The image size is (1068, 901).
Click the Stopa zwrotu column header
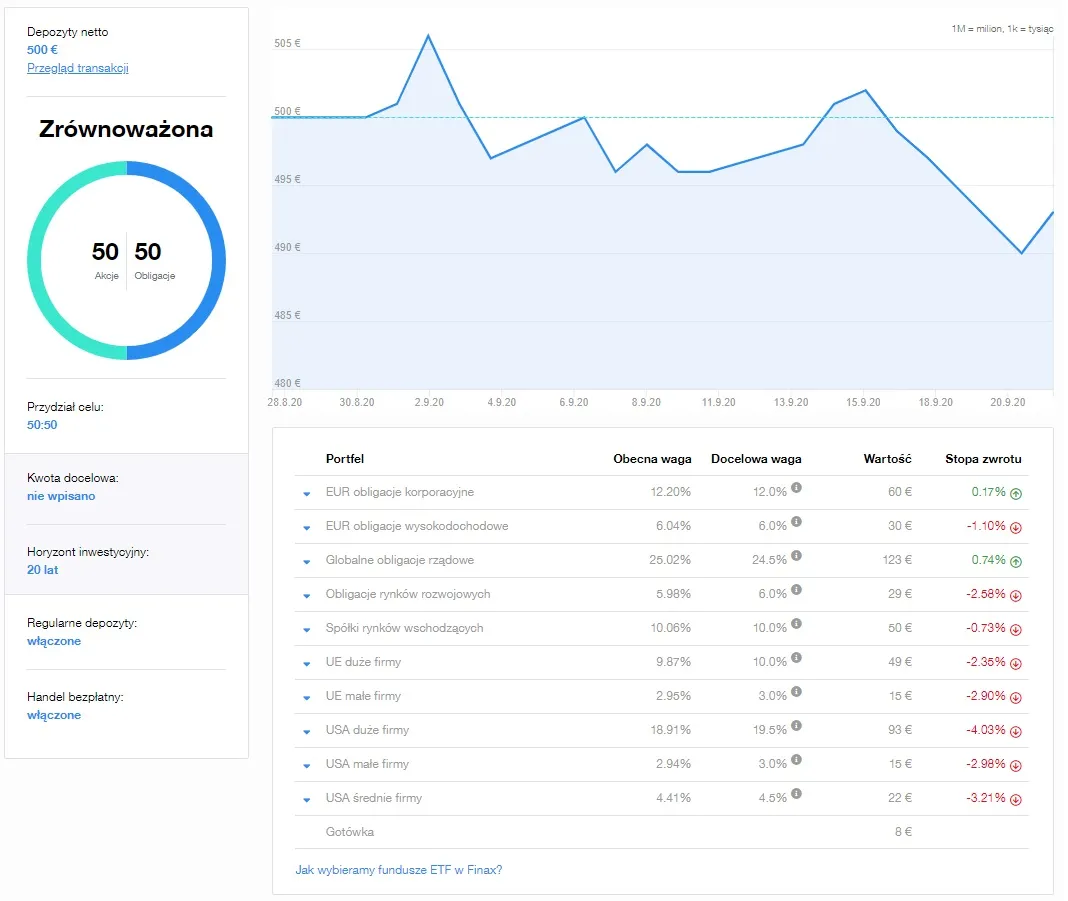pos(983,459)
